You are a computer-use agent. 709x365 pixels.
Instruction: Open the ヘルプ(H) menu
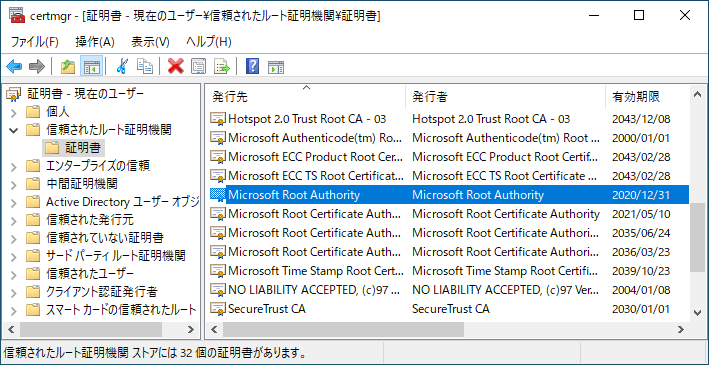pos(209,42)
